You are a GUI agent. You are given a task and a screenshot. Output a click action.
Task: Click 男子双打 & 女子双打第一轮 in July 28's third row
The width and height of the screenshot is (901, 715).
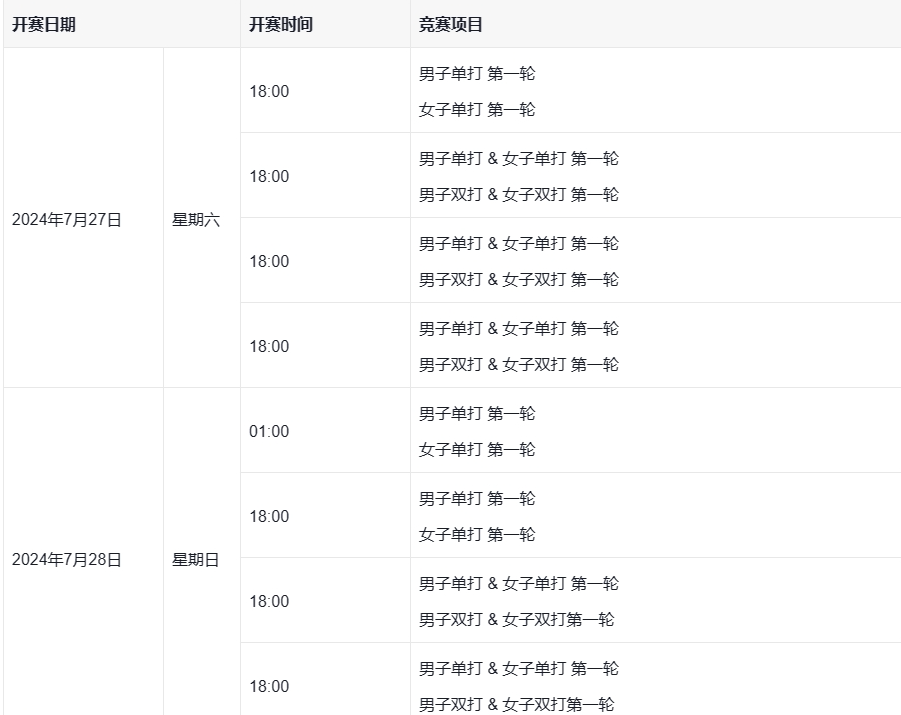516,619
